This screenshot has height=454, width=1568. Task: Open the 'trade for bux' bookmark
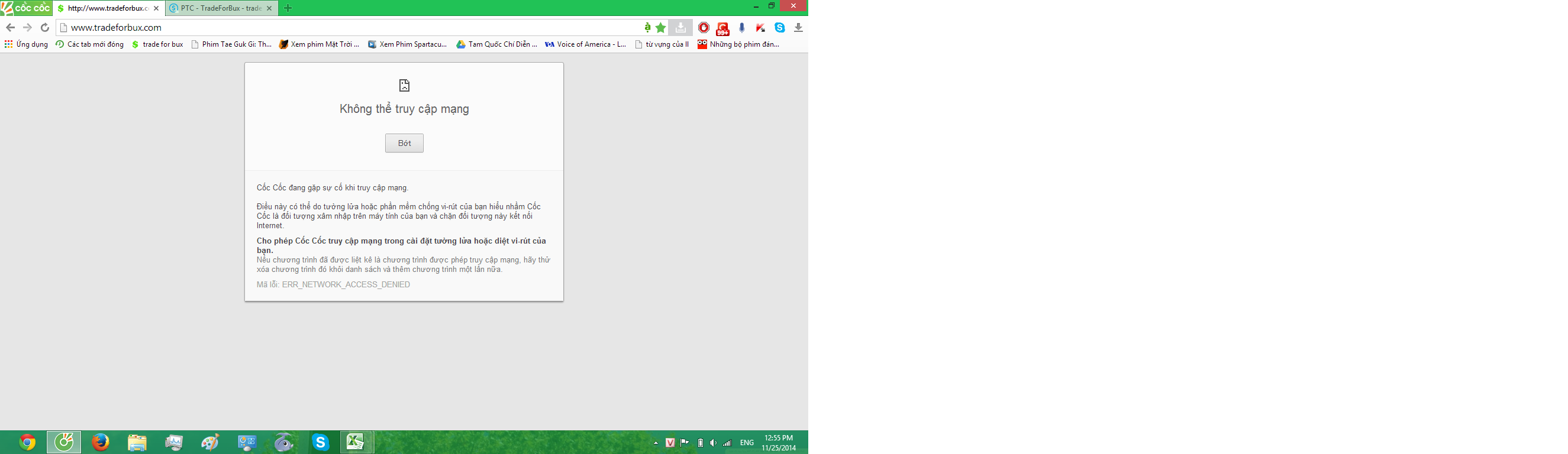pos(157,44)
